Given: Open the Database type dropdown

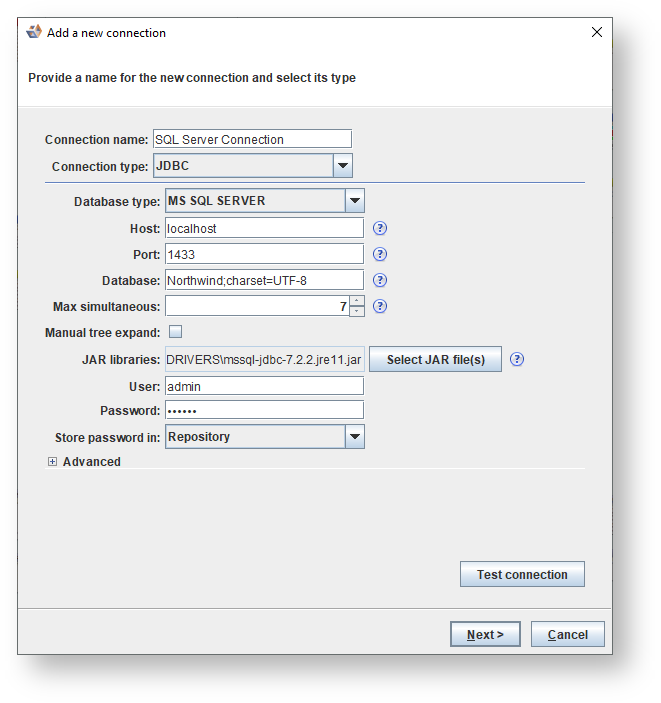Looking at the screenshot, I should (x=354, y=201).
